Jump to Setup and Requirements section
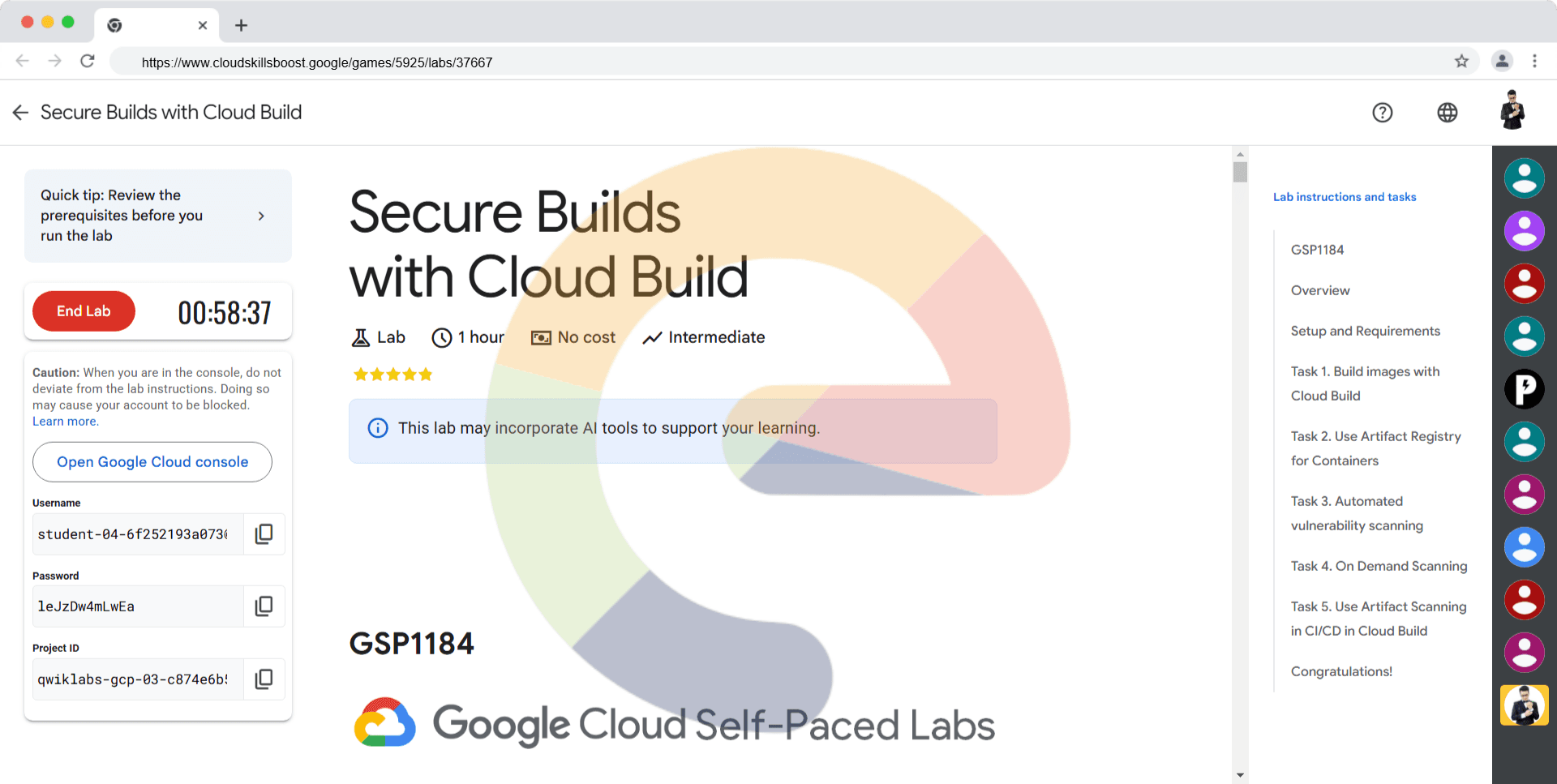 tap(1366, 331)
